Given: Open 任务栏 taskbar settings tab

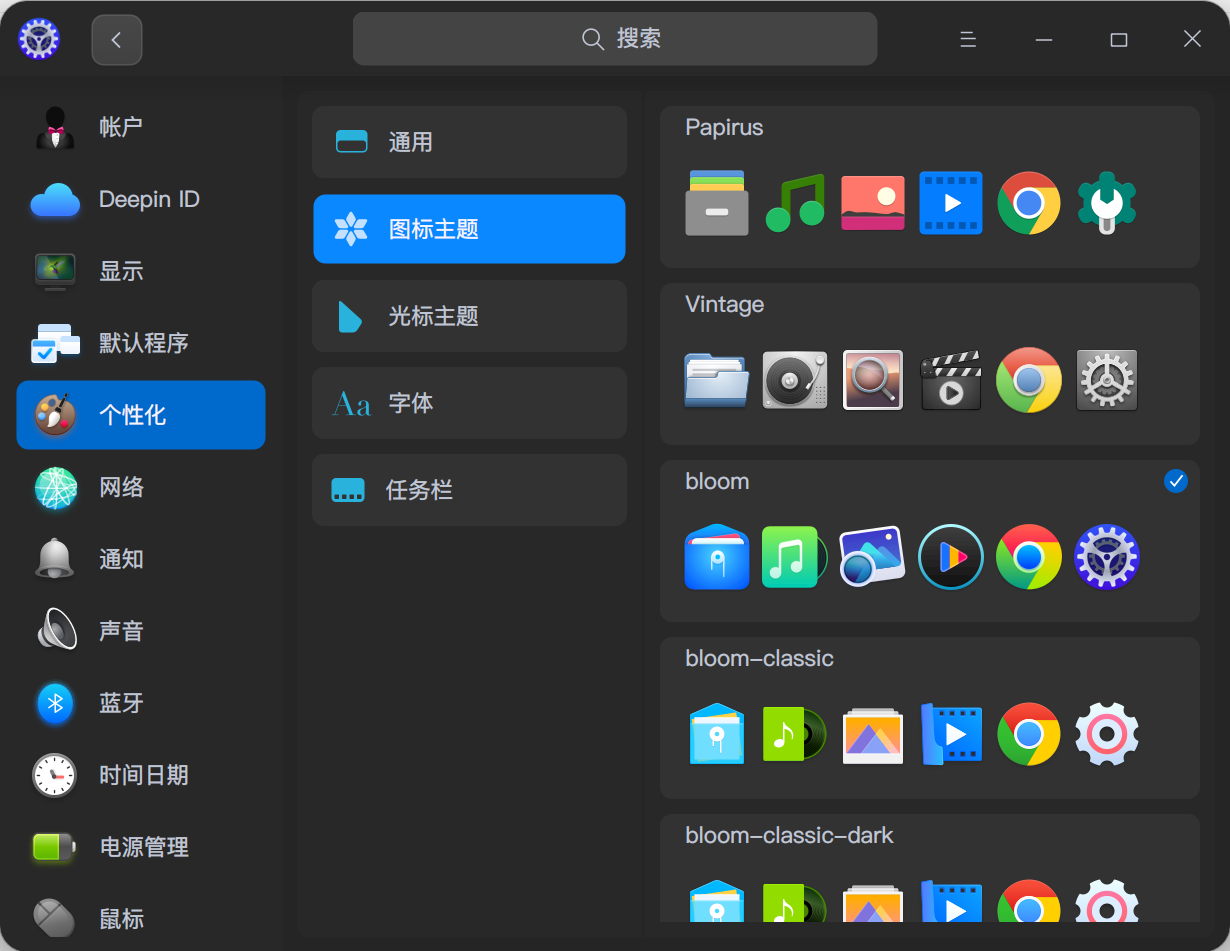Looking at the screenshot, I should 469,490.
